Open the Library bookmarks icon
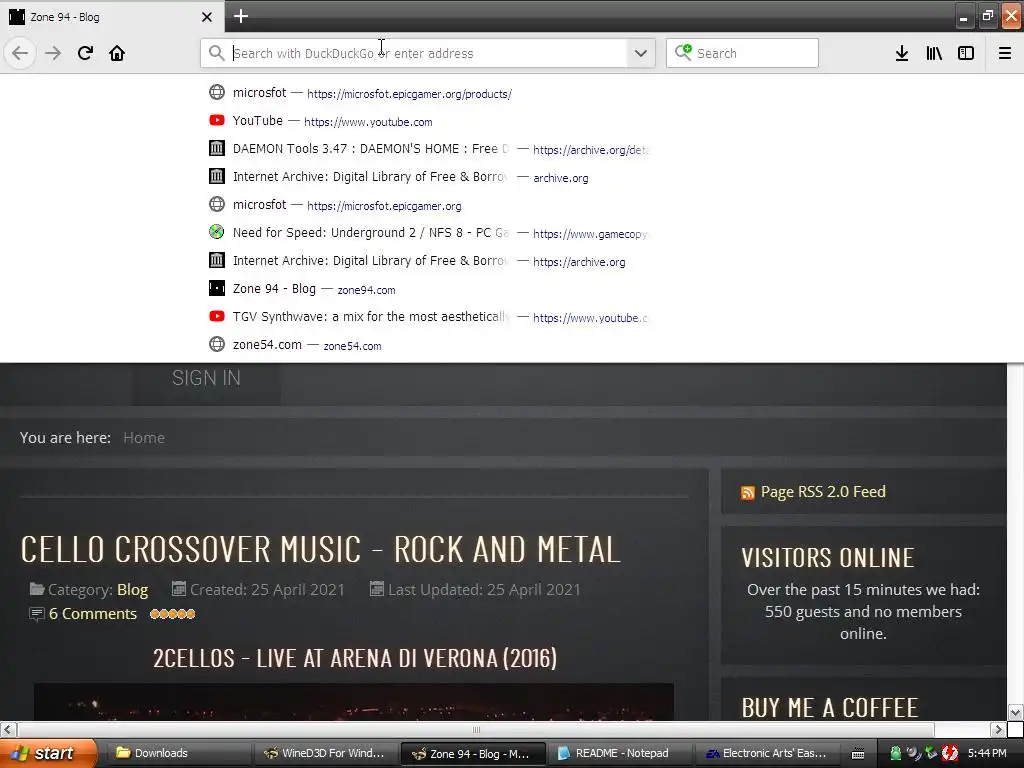 tap(934, 53)
